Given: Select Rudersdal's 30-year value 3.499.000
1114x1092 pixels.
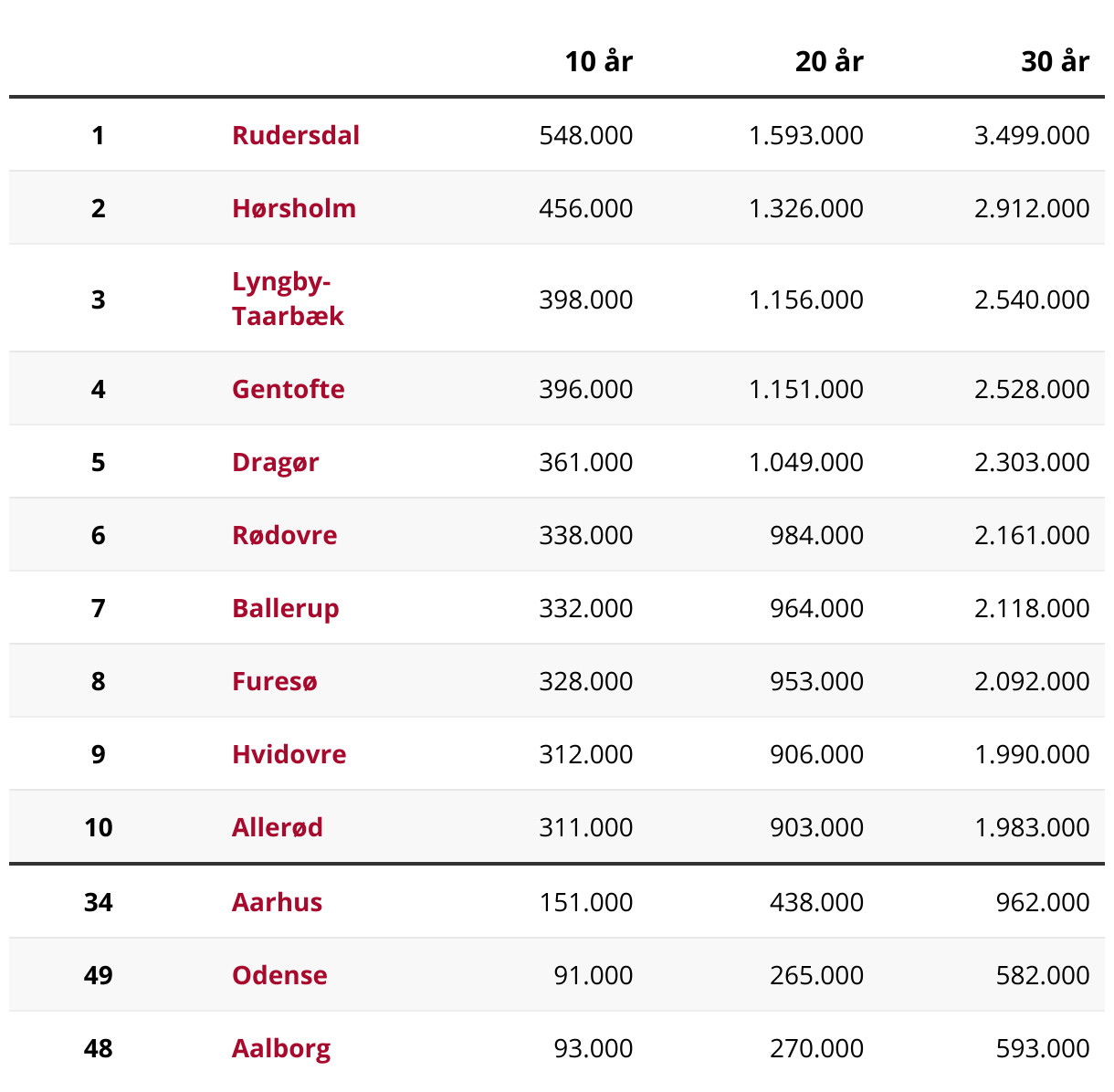Looking at the screenshot, I should (x=1031, y=135).
